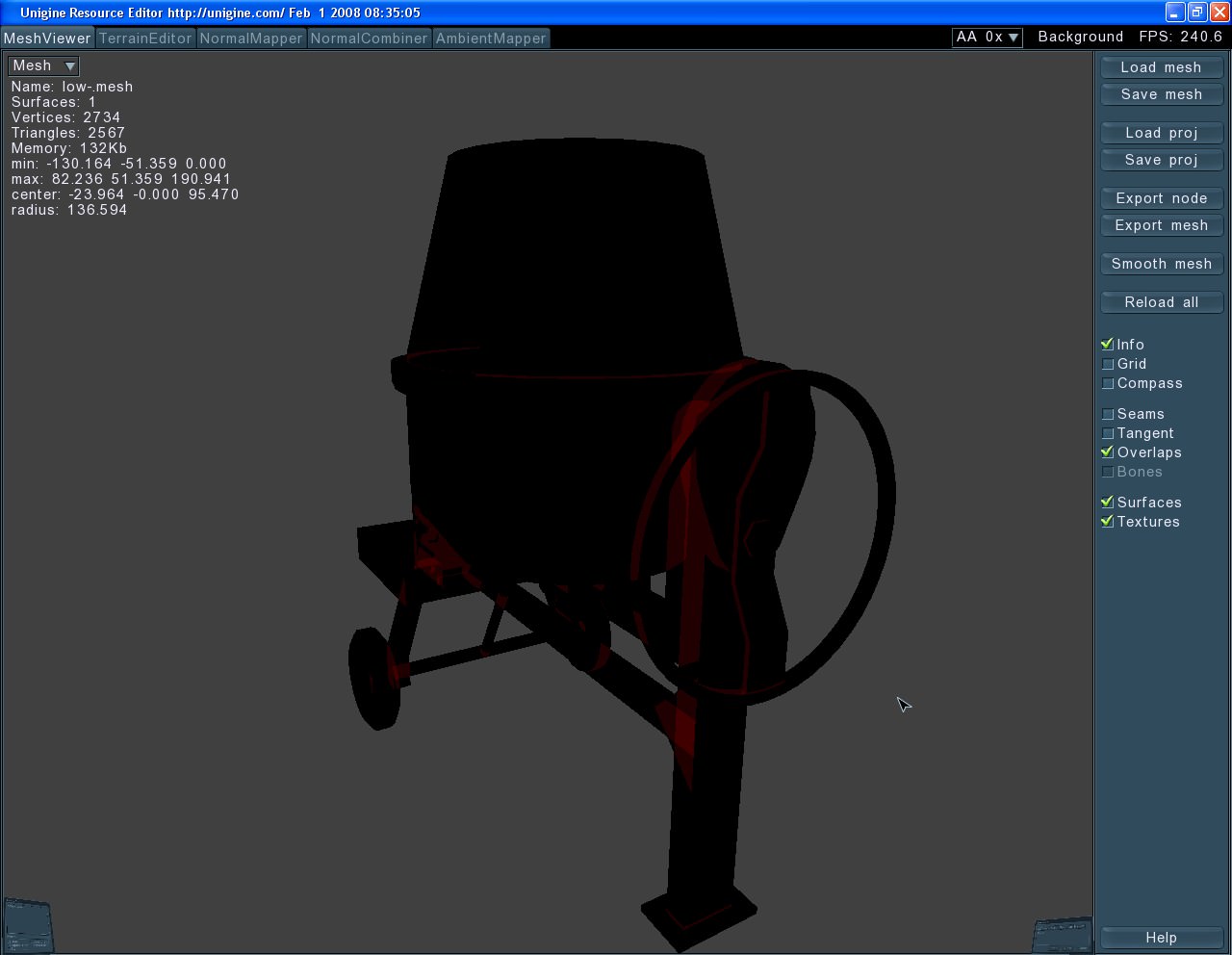The image size is (1232, 955).
Task: Click the Load mesh button
Action: tap(1161, 67)
